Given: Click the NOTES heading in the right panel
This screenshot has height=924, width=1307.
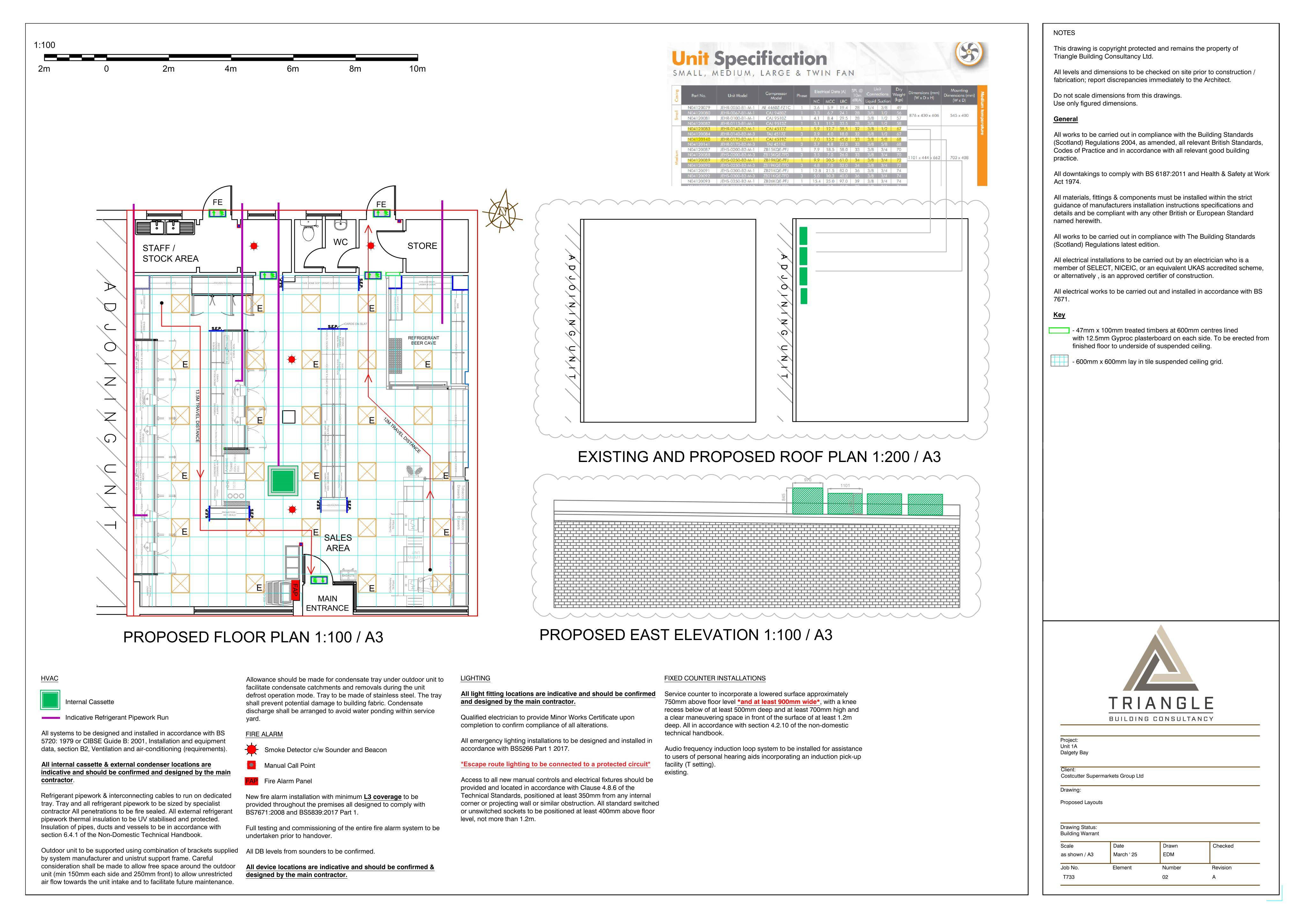Looking at the screenshot, I should pyautogui.click(x=1064, y=33).
